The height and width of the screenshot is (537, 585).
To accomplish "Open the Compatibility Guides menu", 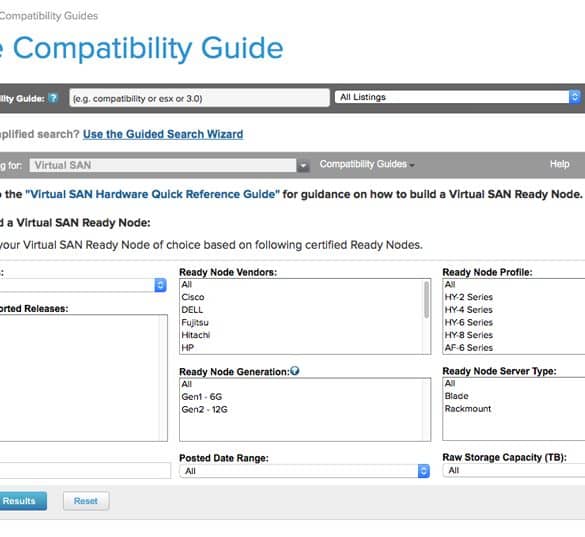I will pyautogui.click(x=367, y=164).
